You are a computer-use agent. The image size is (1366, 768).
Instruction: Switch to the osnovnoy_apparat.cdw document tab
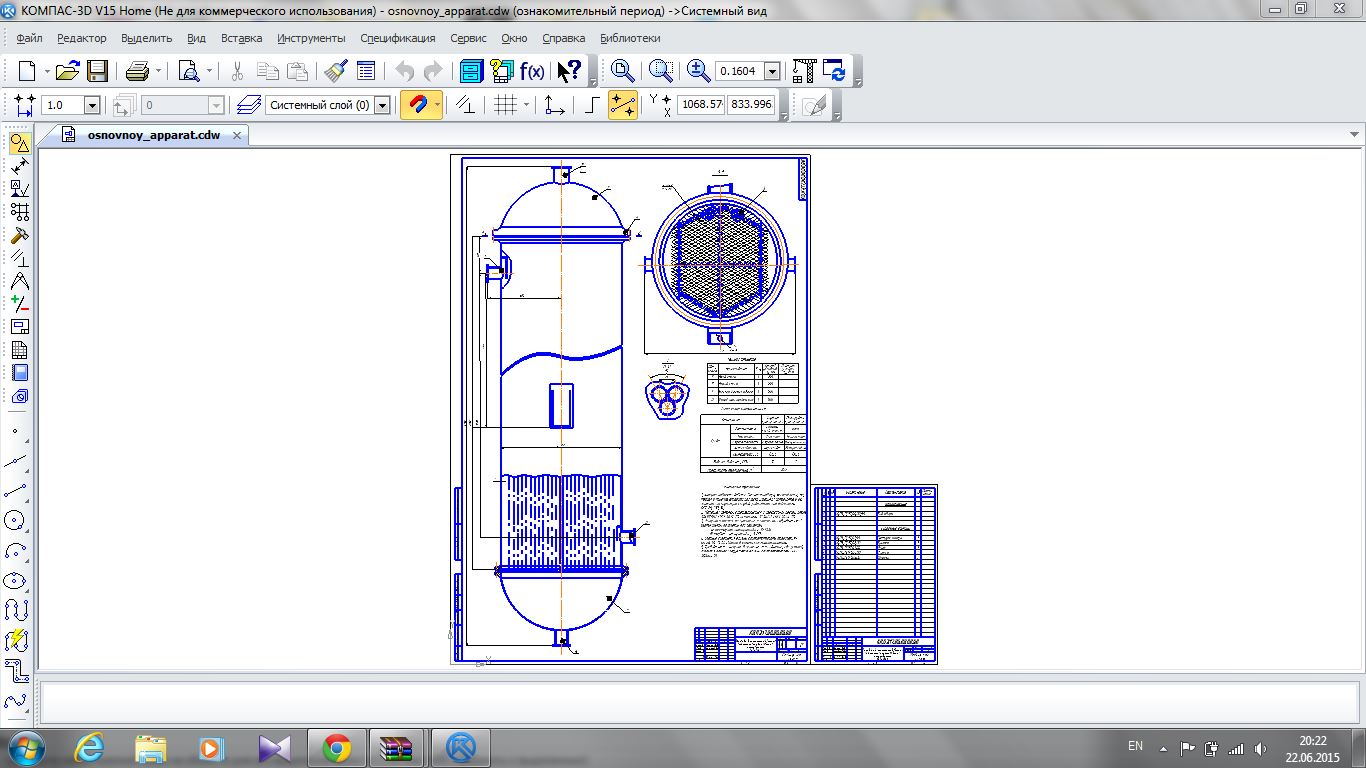[153, 135]
